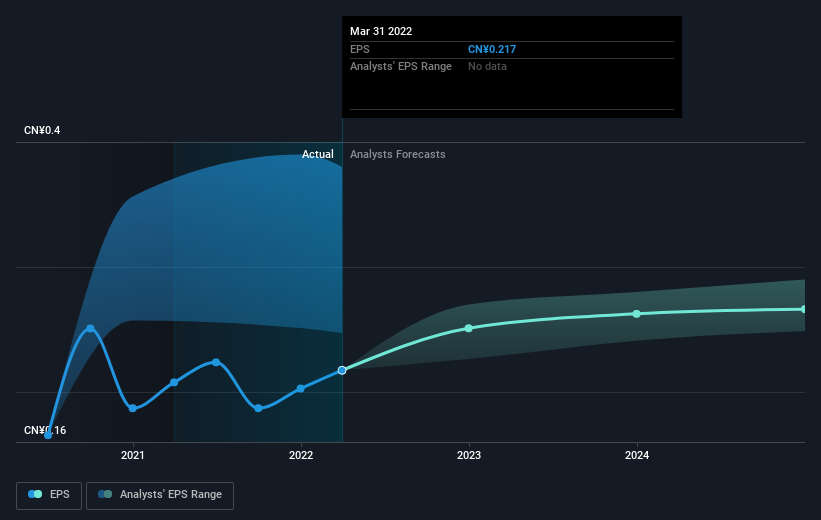
Task: Click the CN¥0.217 EPS value in tooltip
Action: [x=492, y=49]
